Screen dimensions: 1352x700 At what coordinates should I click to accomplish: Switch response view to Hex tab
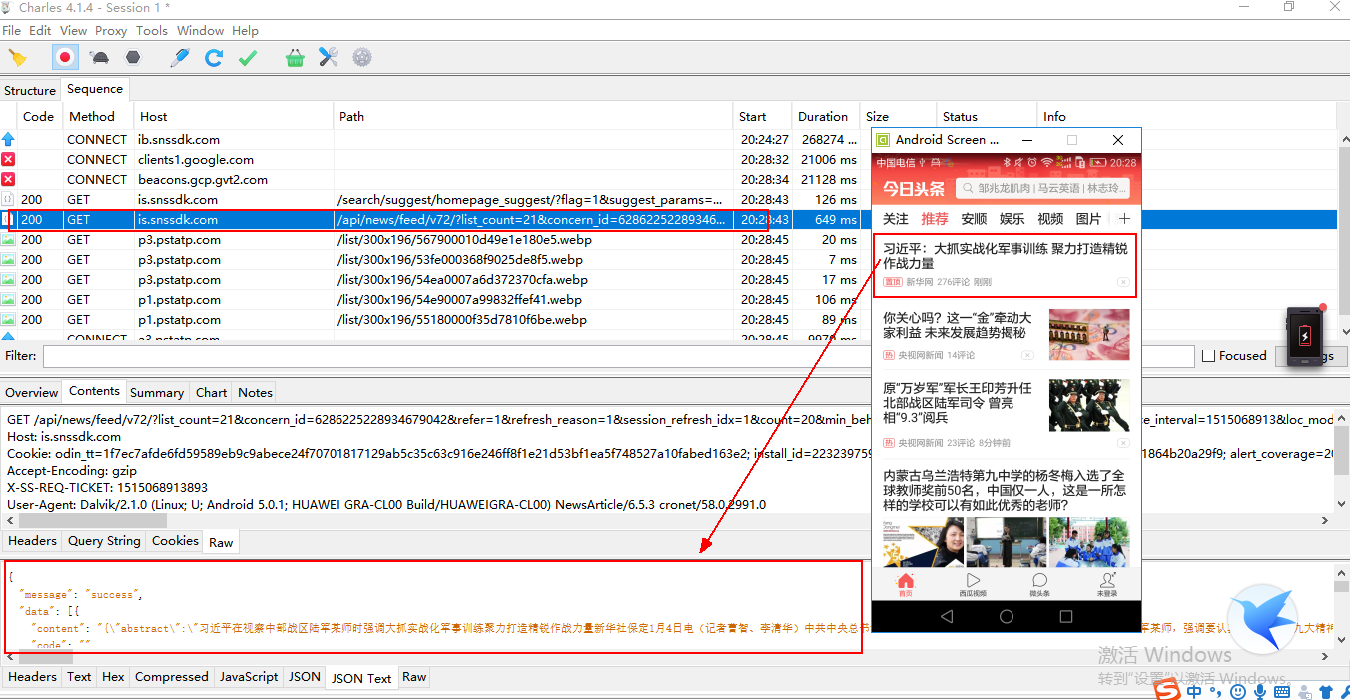113,677
